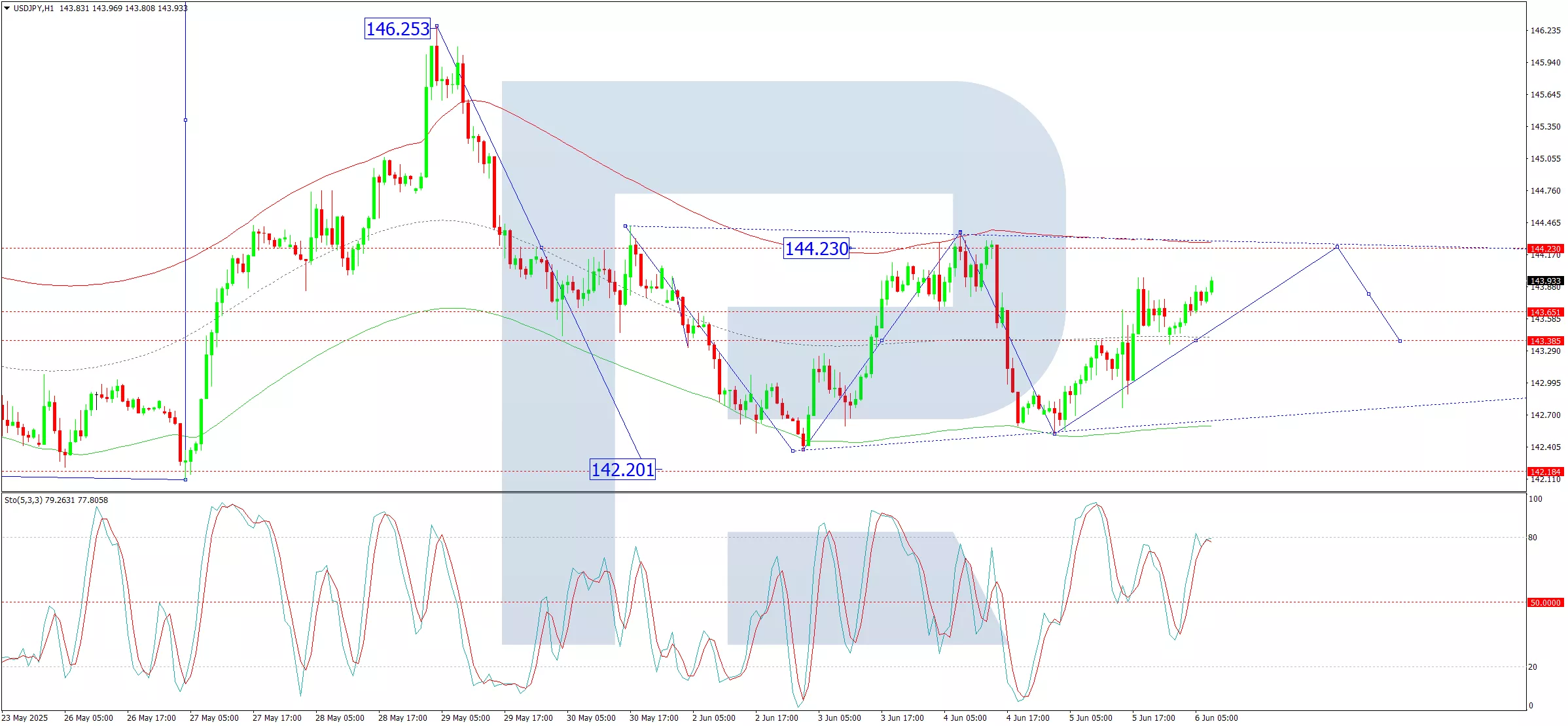Click the 146.235 tick on the price scale
The image size is (1568, 726).
click(x=1545, y=31)
